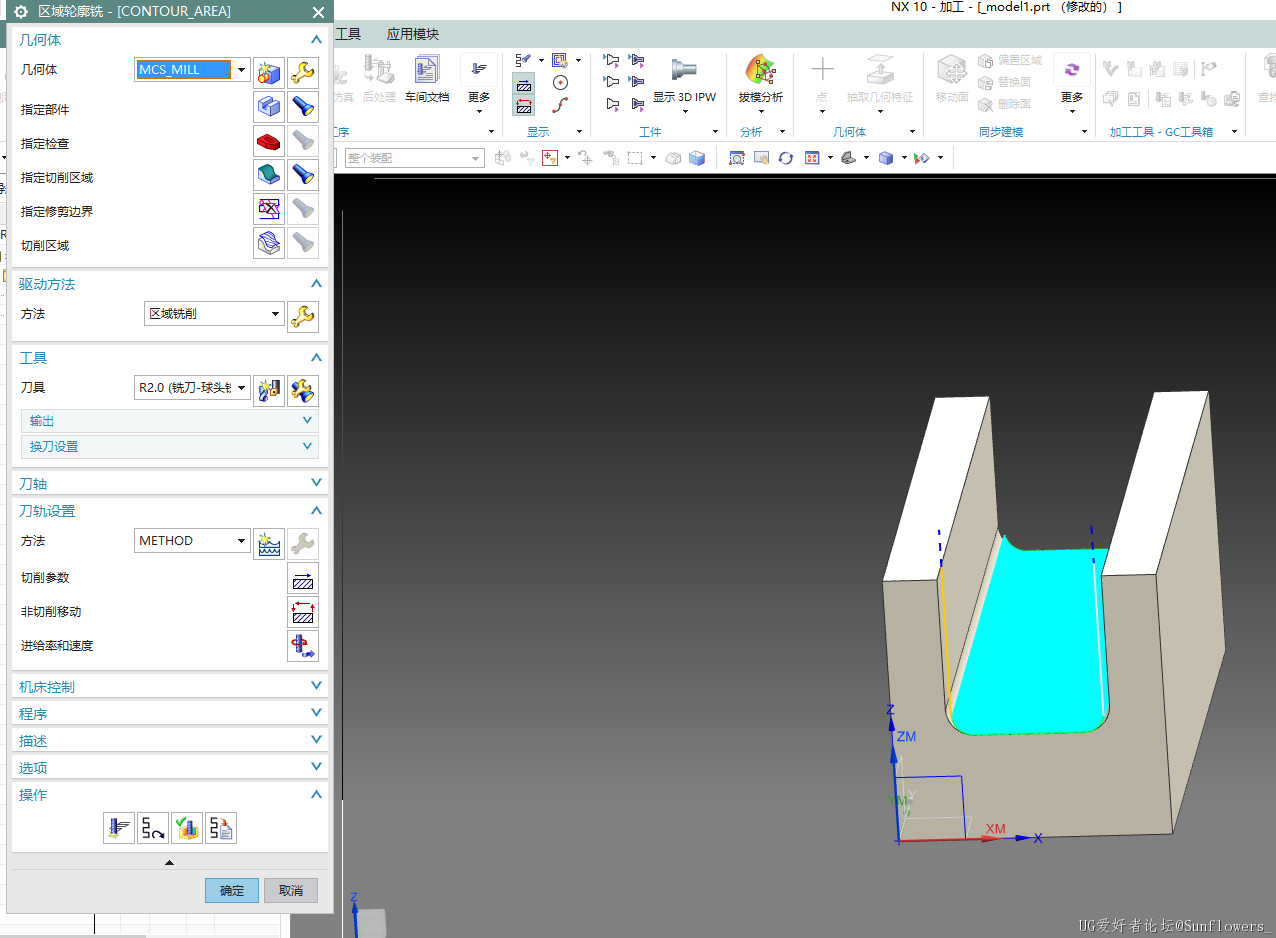Click the XM axis label in viewport
Image resolution: width=1276 pixels, height=938 pixels.
995,829
